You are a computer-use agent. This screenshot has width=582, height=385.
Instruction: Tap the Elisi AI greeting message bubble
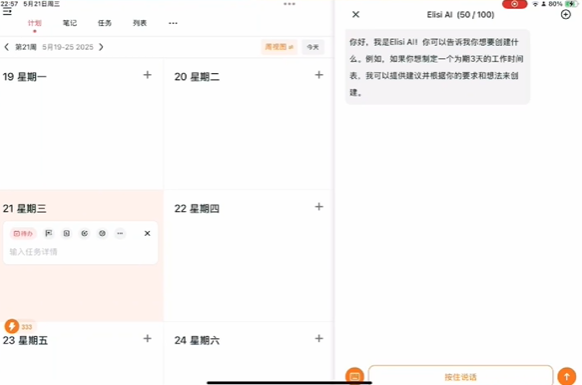point(438,67)
